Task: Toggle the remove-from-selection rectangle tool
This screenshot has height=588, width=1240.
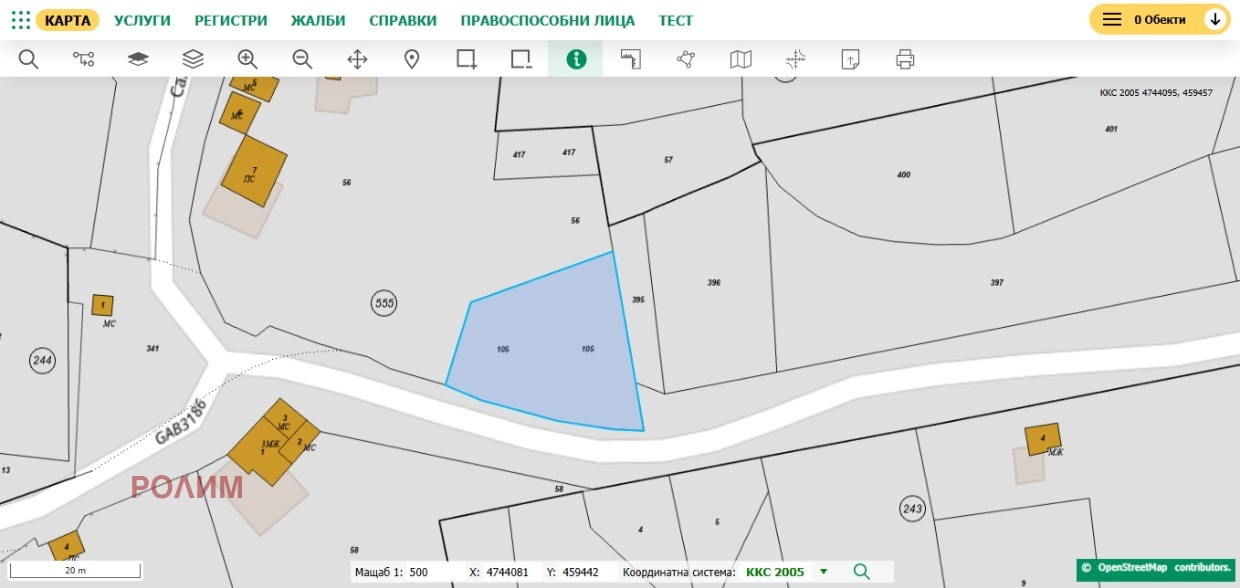Action: (521, 59)
